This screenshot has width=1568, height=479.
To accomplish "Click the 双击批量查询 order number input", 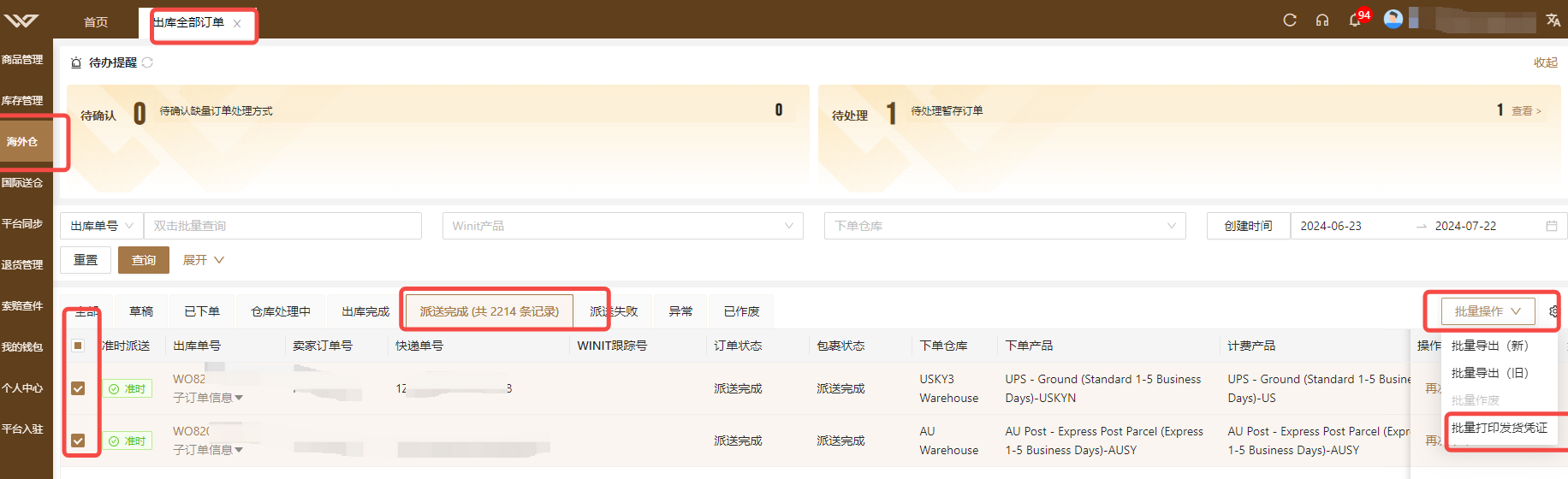I will pyautogui.click(x=282, y=226).
